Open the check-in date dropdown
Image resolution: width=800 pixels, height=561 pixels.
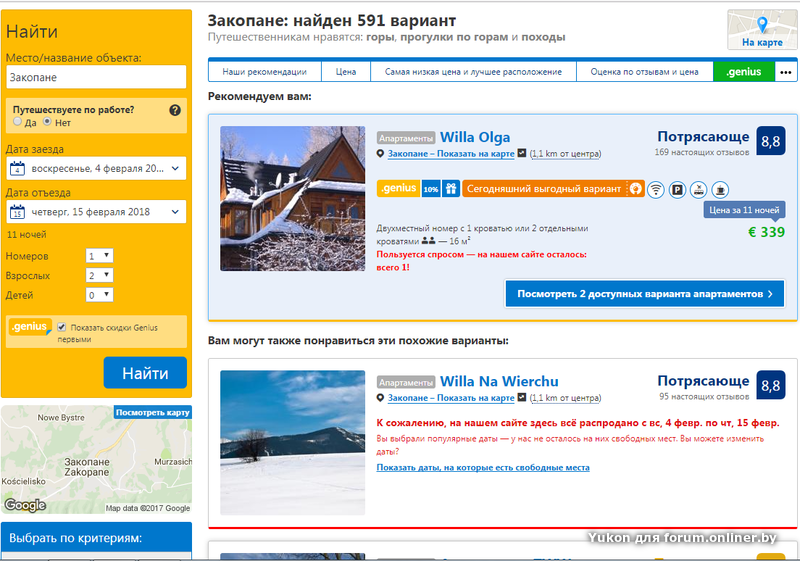96,168
